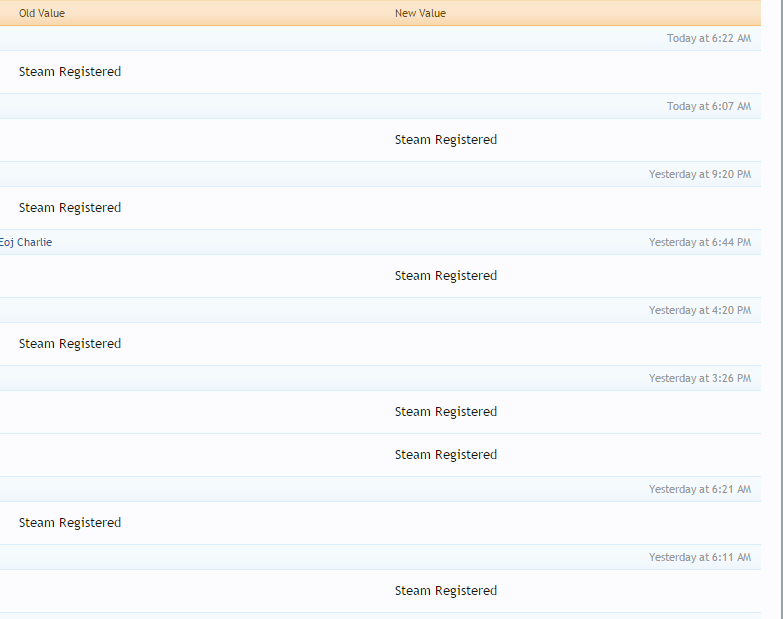Viewport: 783px width, 619px height.
Task: Select the Yesterday at 3:26 PM timestamp
Action: coord(700,378)
